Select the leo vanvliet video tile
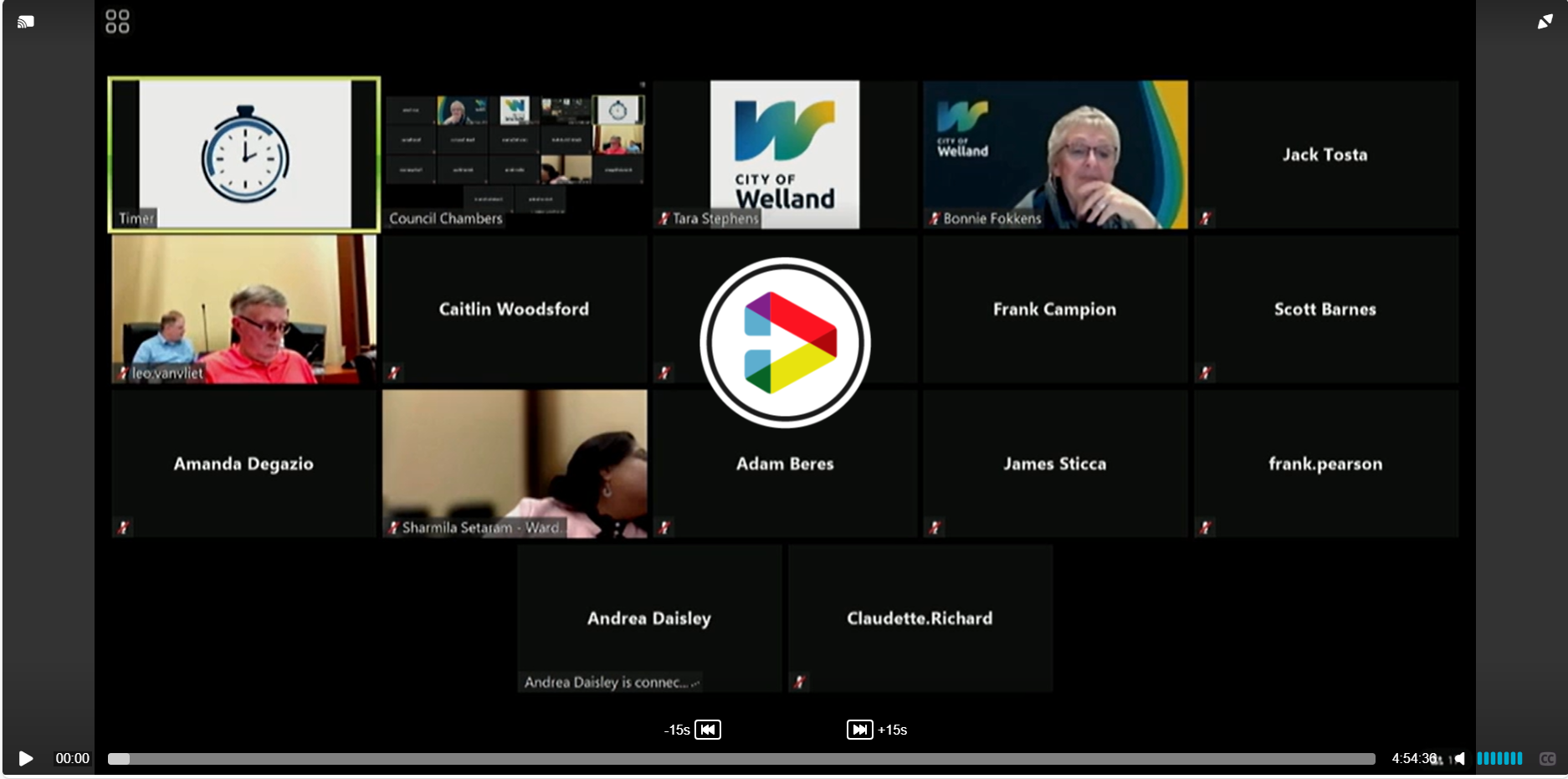 point(244,309)
